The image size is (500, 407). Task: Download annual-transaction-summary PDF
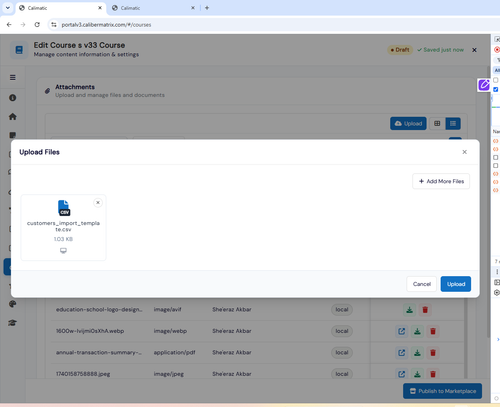(417, 353)
